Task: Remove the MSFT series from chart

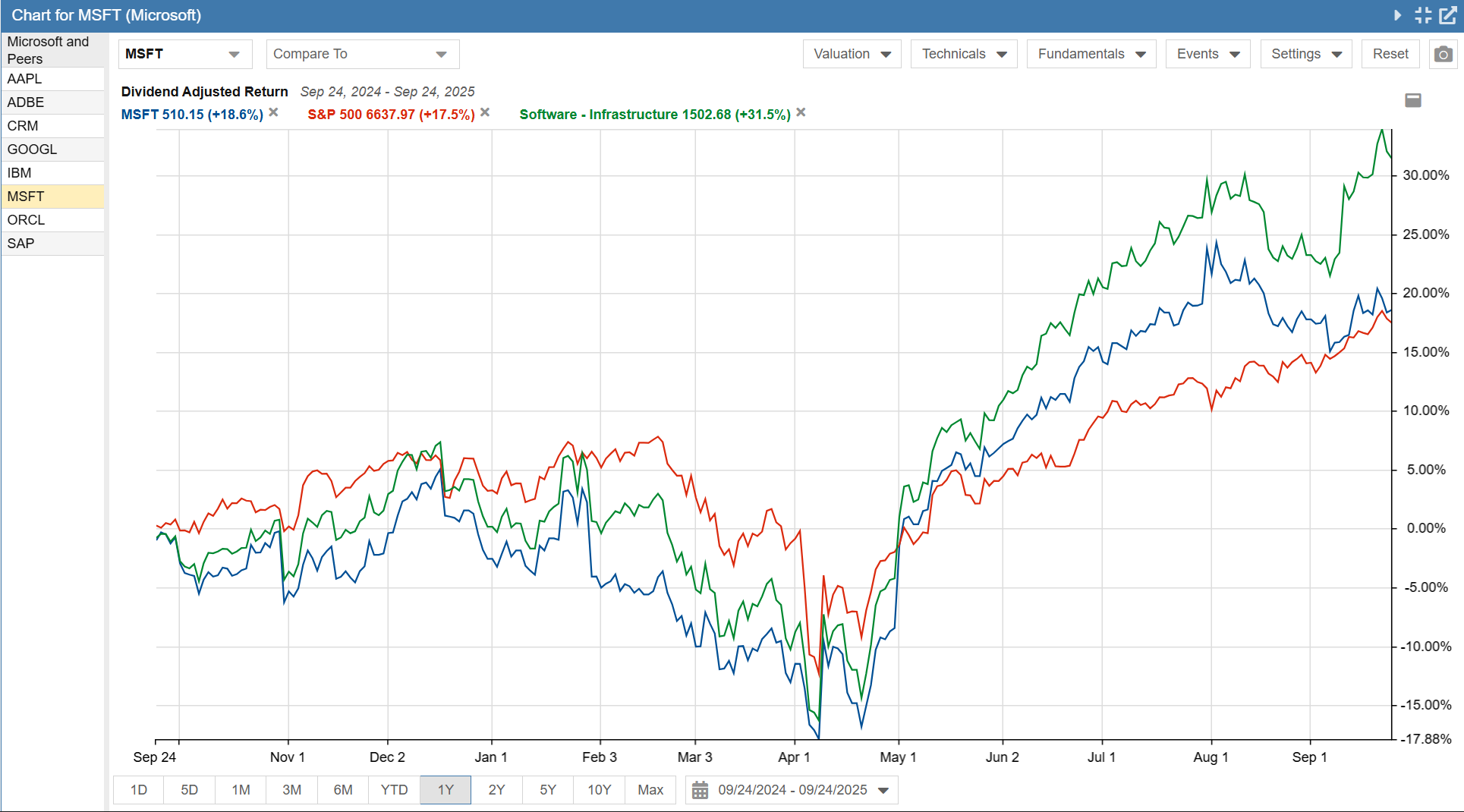Action: coord(274,113)
